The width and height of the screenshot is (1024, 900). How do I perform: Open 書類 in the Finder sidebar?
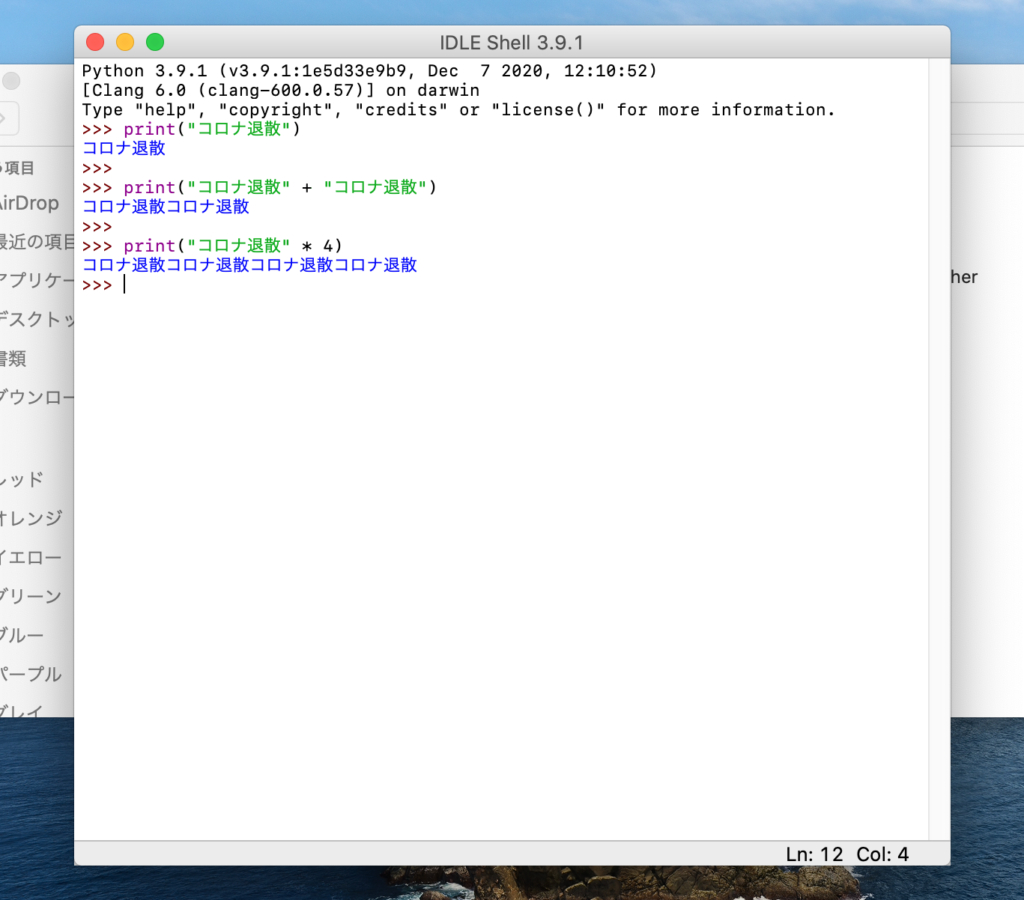14,358
